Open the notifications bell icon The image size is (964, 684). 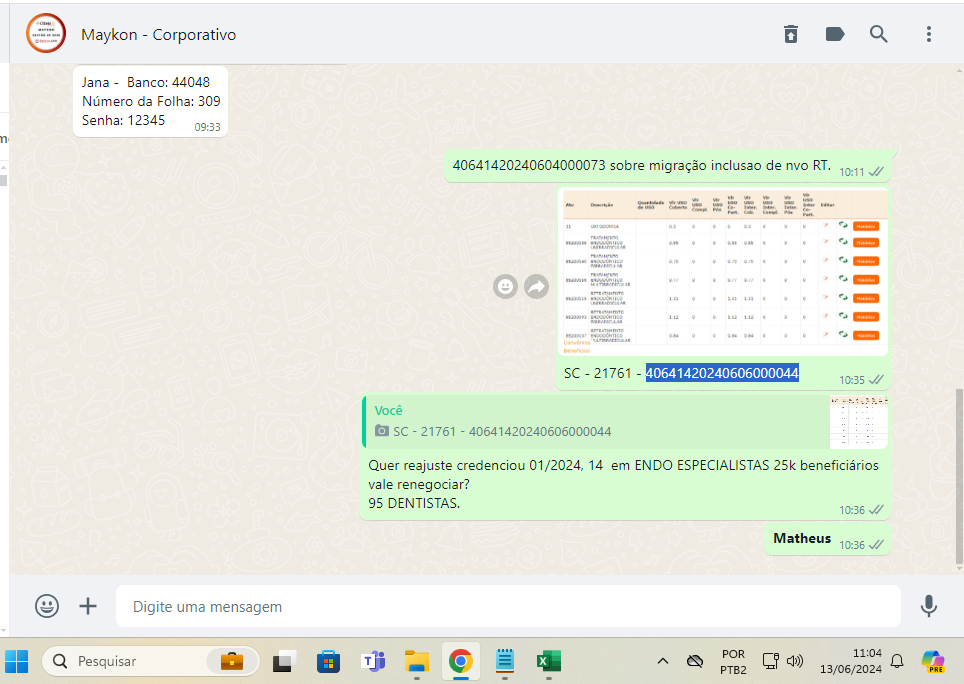pyautogui.click(x=897, y=661)
